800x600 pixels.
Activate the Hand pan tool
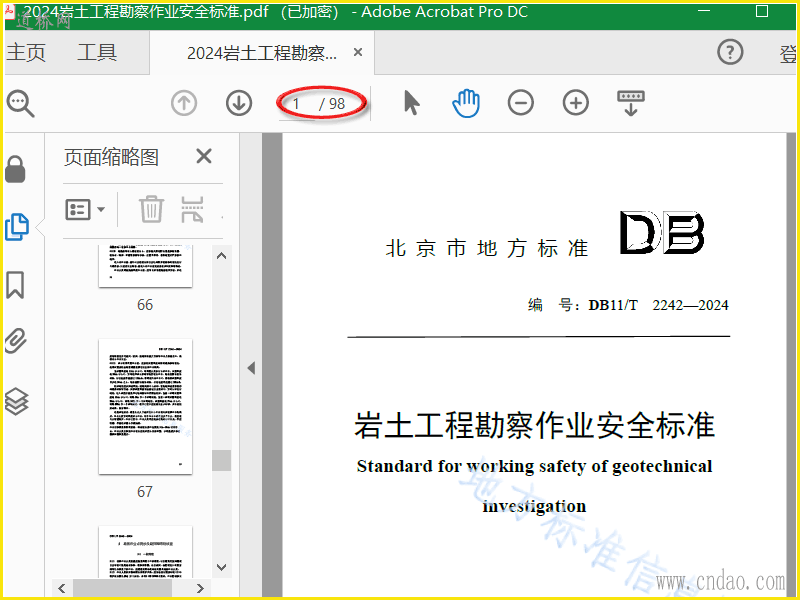coord(466,103)
